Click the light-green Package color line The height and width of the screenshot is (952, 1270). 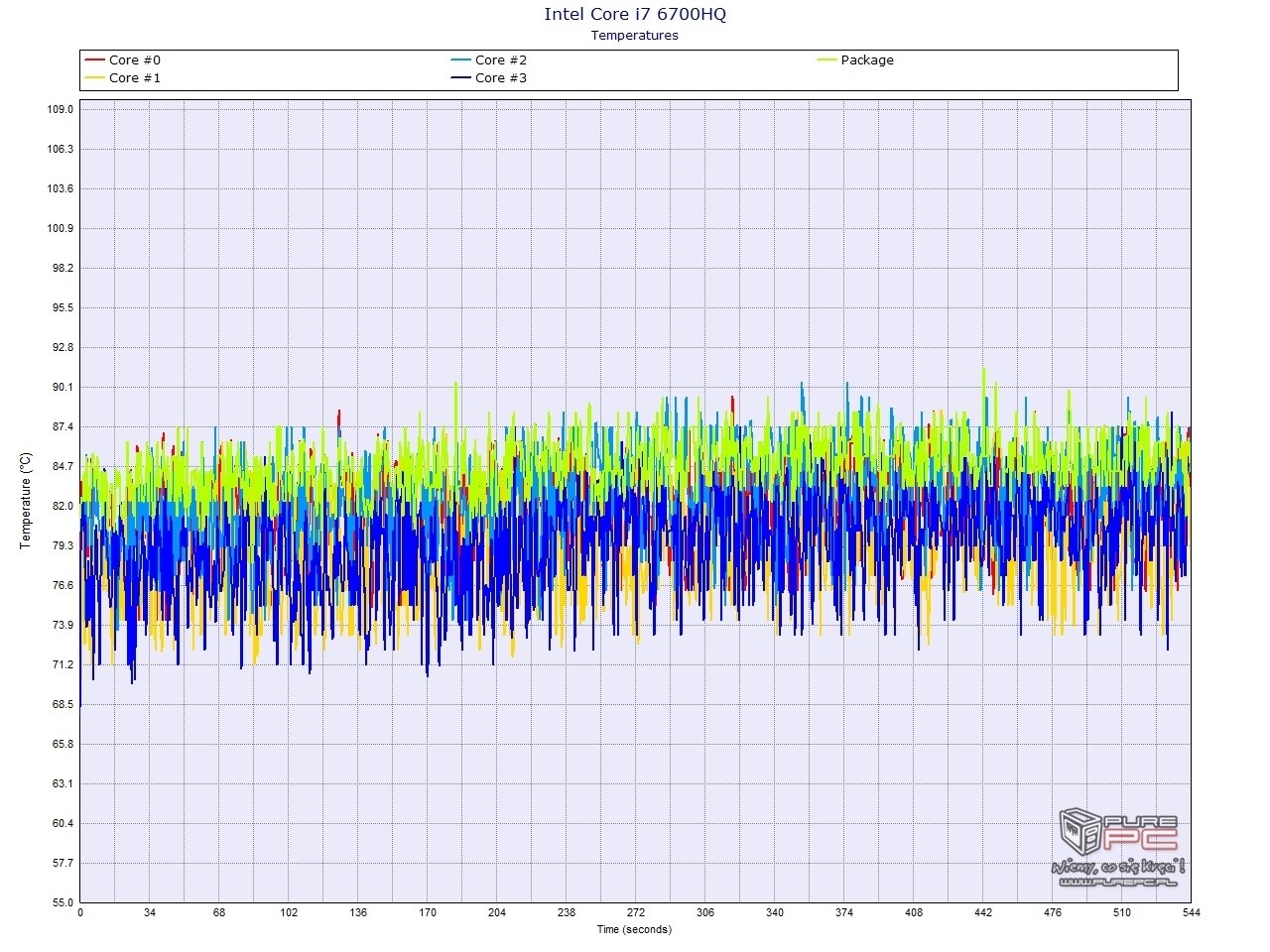pos(826,60)
